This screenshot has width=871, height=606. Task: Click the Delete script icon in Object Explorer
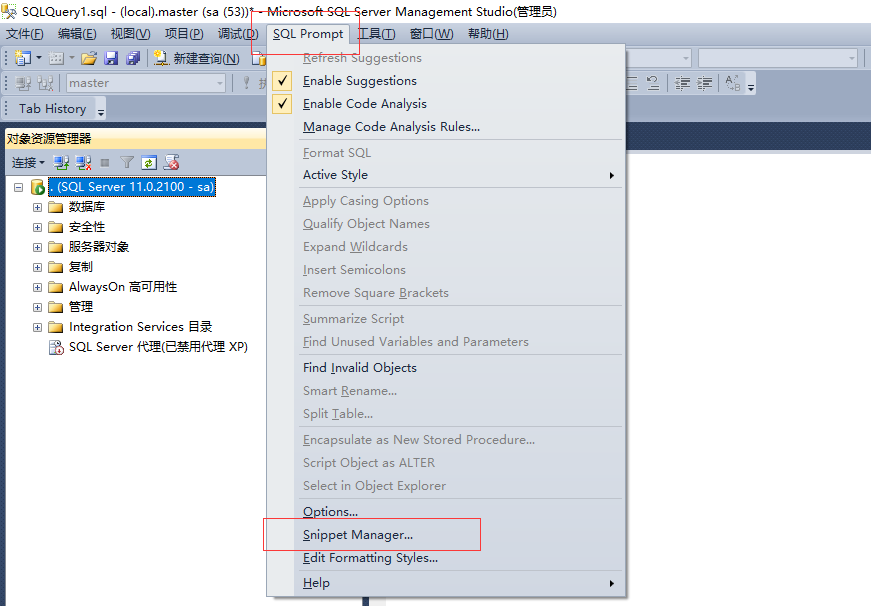[x=172, y=162]
